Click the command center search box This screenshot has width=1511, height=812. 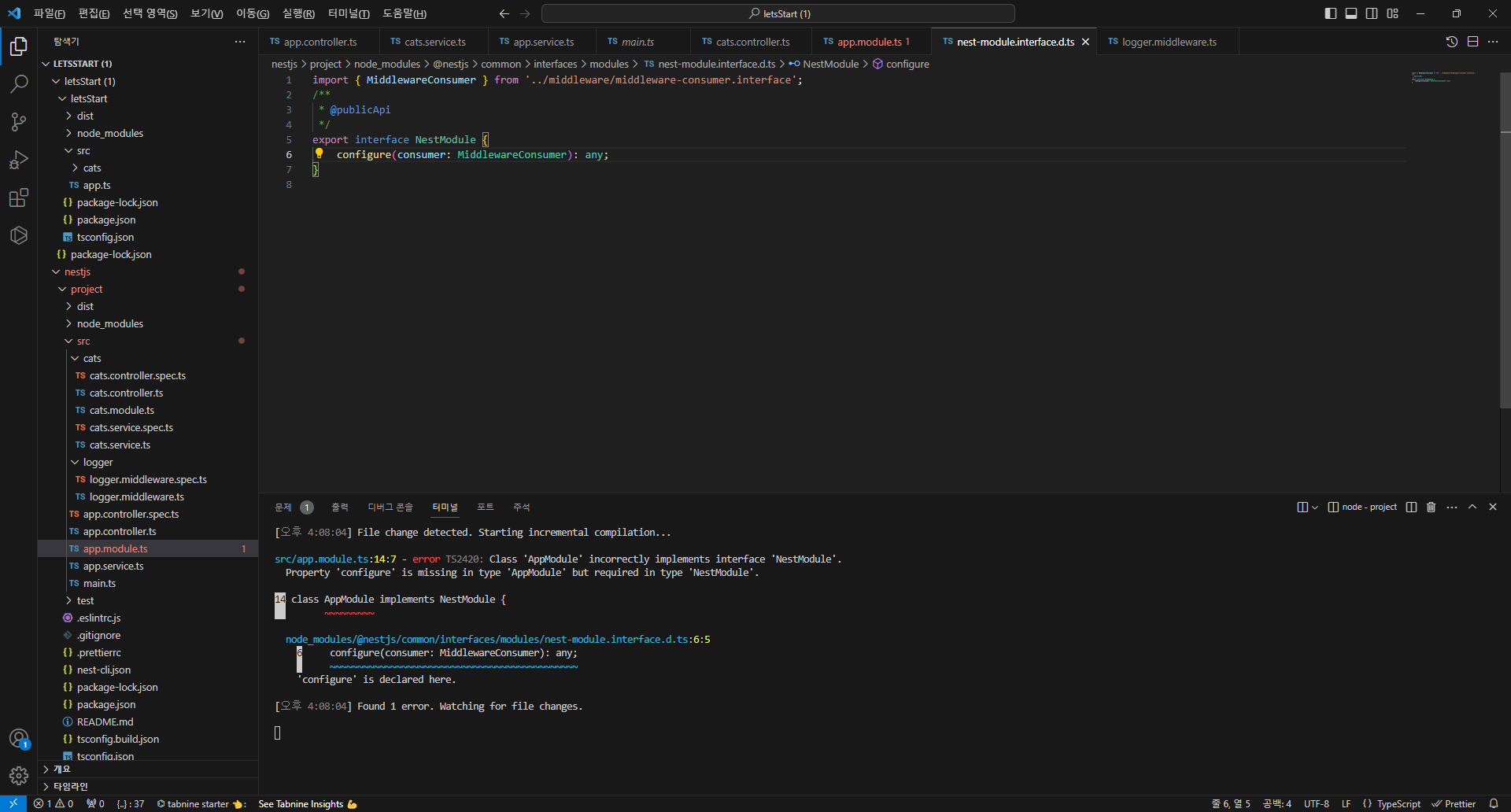(778, 13)
